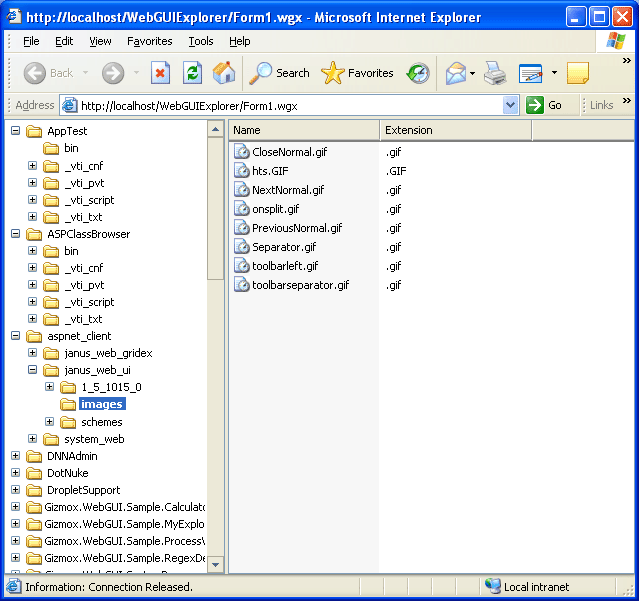Expand the system_web folder
The image size is (639, 601).
[33, 439]
